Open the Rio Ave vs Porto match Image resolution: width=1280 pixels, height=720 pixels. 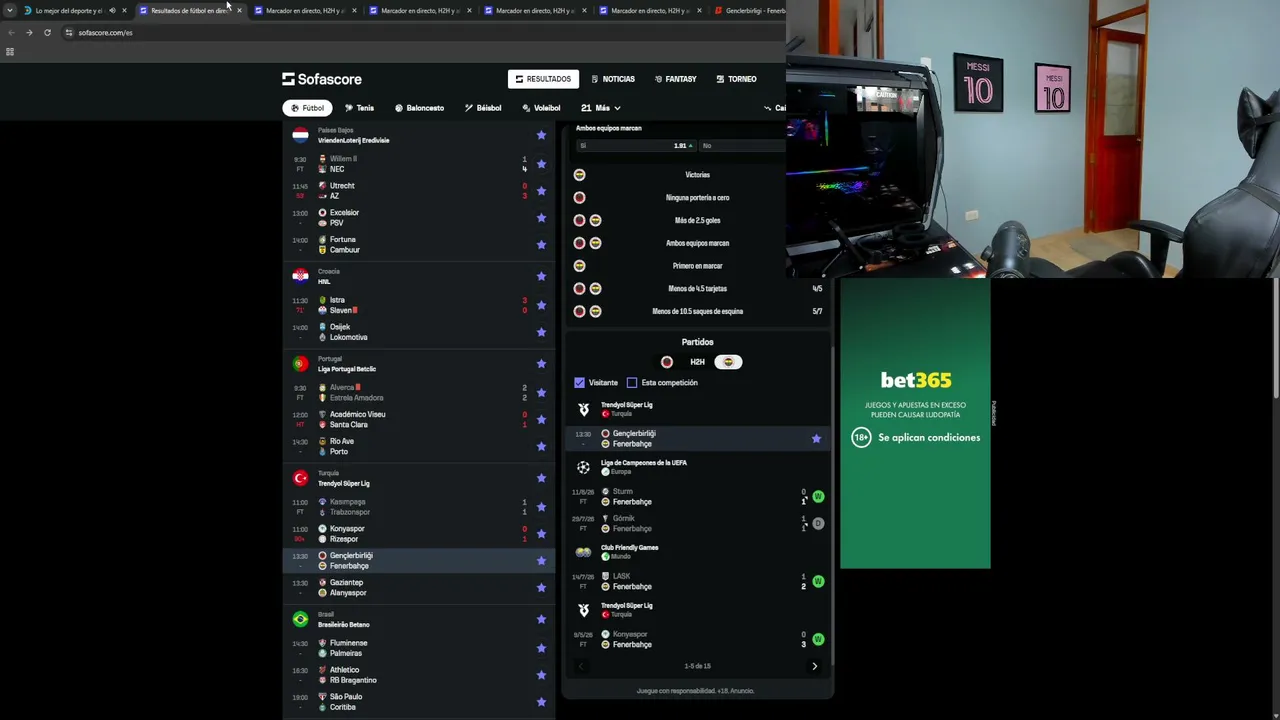coord(419,446)
